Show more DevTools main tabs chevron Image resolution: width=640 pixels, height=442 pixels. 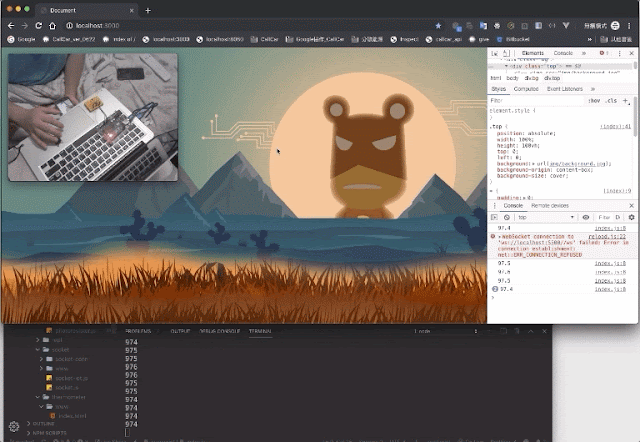click(584, 53)
